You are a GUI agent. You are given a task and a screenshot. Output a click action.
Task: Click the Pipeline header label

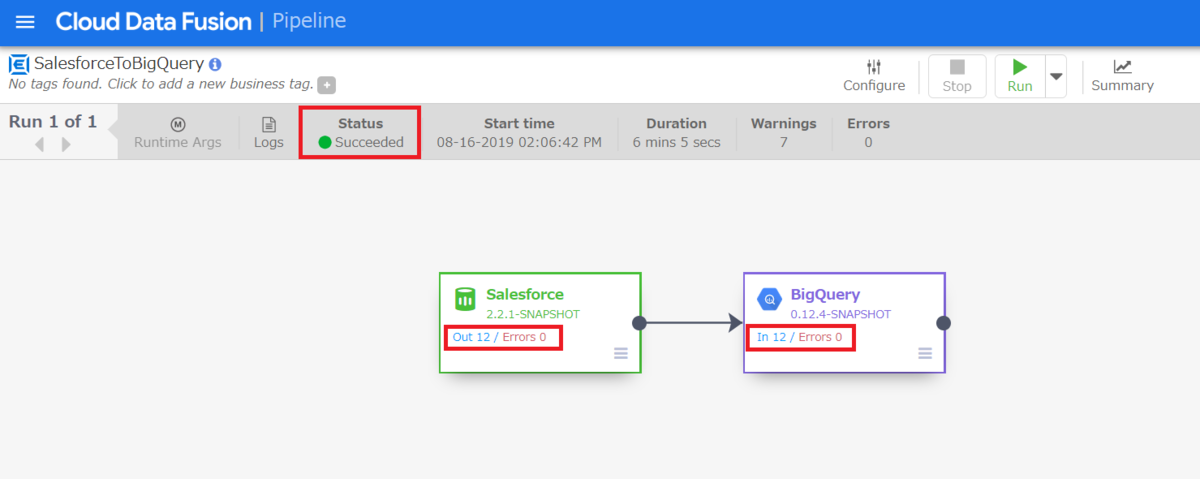click(x=310, y=21)
